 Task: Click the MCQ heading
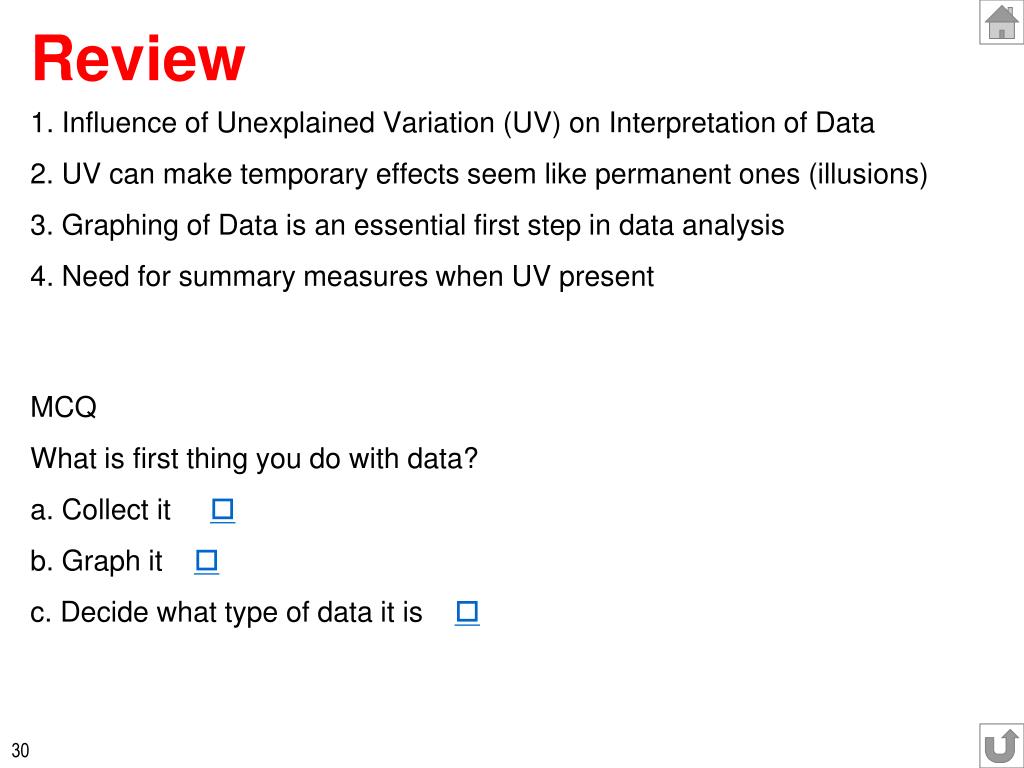tap(63, 408)
